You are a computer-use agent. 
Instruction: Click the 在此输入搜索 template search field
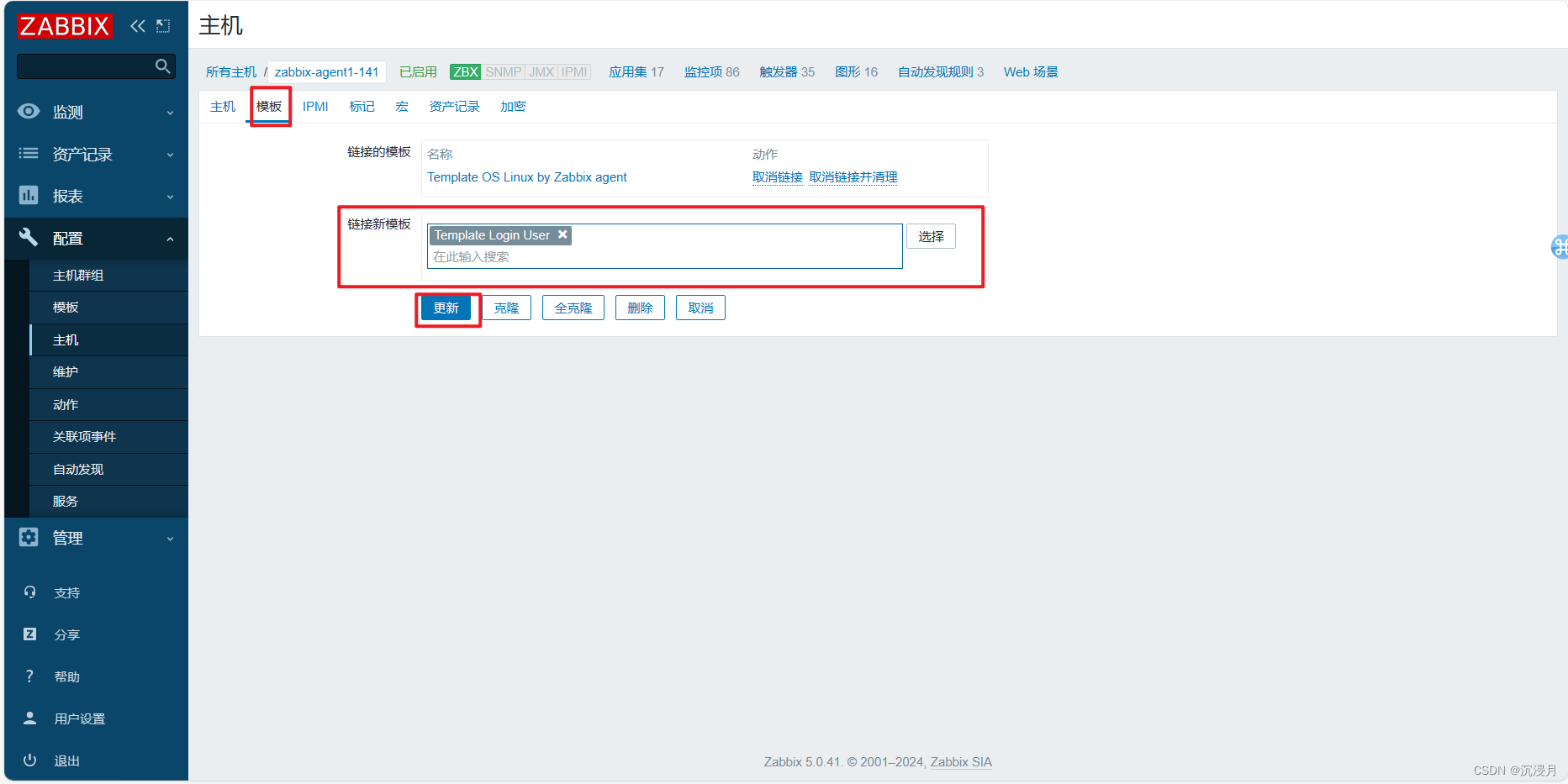point(471,256)
